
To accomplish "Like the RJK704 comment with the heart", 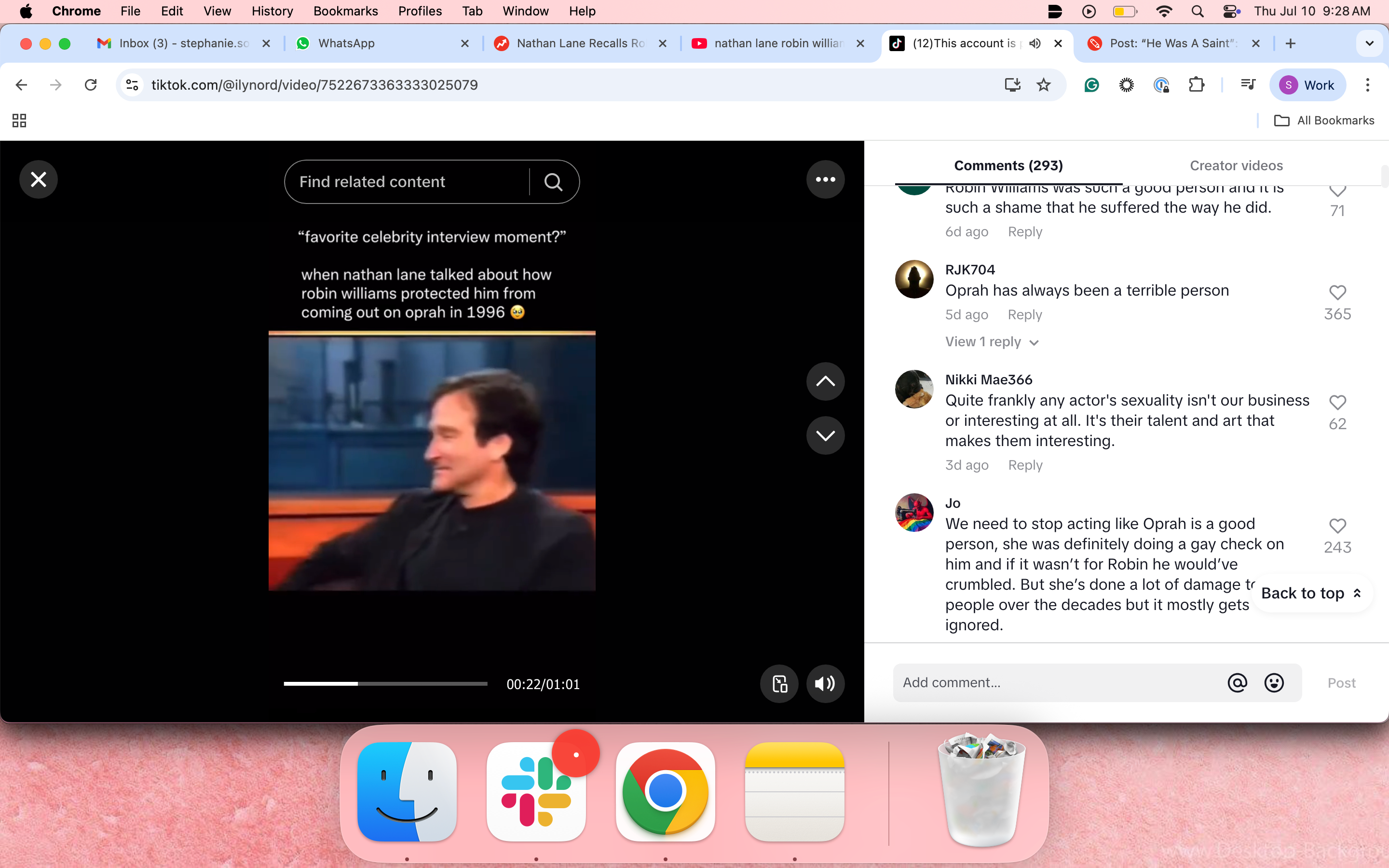I will click(1337, 292).
